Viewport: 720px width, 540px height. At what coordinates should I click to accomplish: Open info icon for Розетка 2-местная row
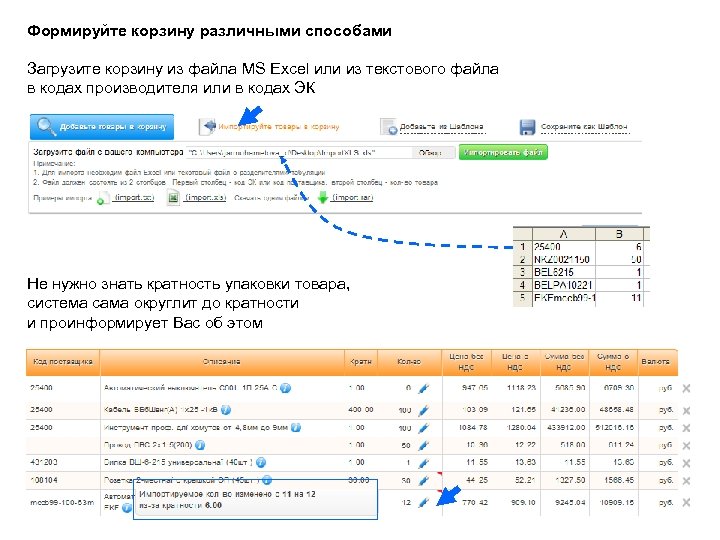click(267, 480)
